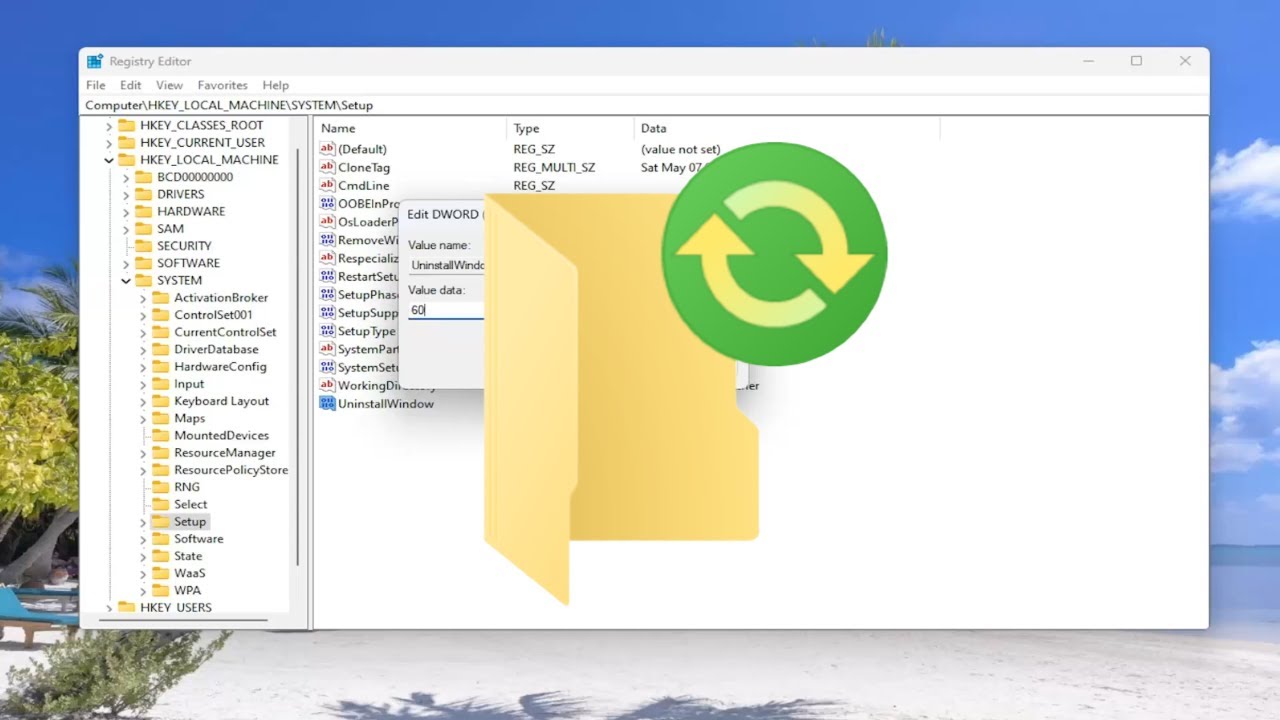Select the SECURITY folder icon
The image size is (1280, 720).
click(143, 245)
